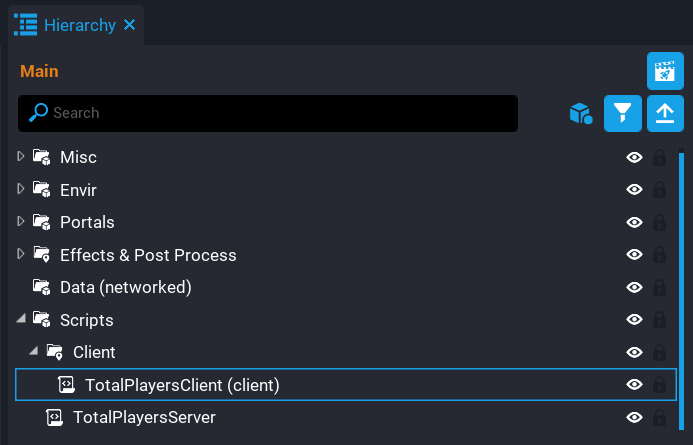Image resolution: width=693 pixels, height=445 pixels.
Task: Expand the Misc folder
Action: point(21,157)
